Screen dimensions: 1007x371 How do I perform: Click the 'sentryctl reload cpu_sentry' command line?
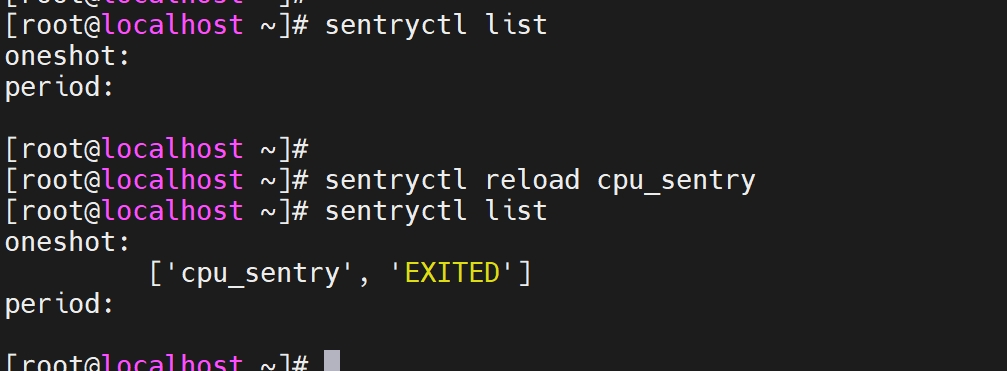pyautogui.click(x=540, y=181)
